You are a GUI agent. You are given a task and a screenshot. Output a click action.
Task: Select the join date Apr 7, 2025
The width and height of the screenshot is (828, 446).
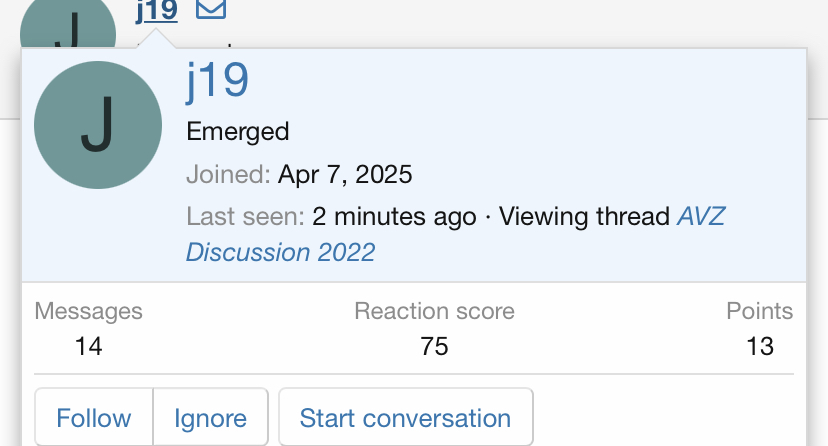coord(345,174)
